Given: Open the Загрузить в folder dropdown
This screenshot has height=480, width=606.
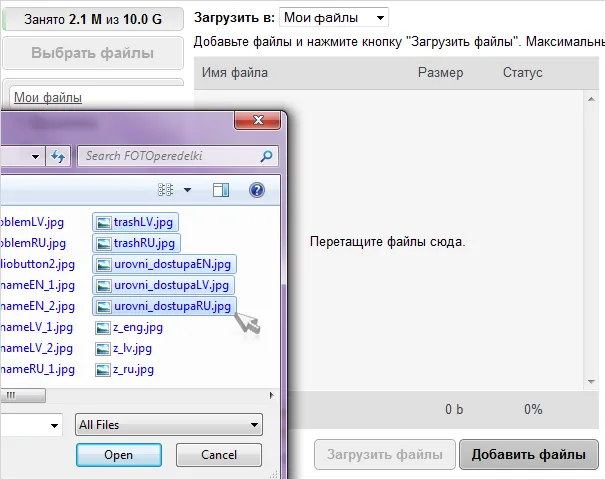Looking at the screenshot, I should click(334, 17).
